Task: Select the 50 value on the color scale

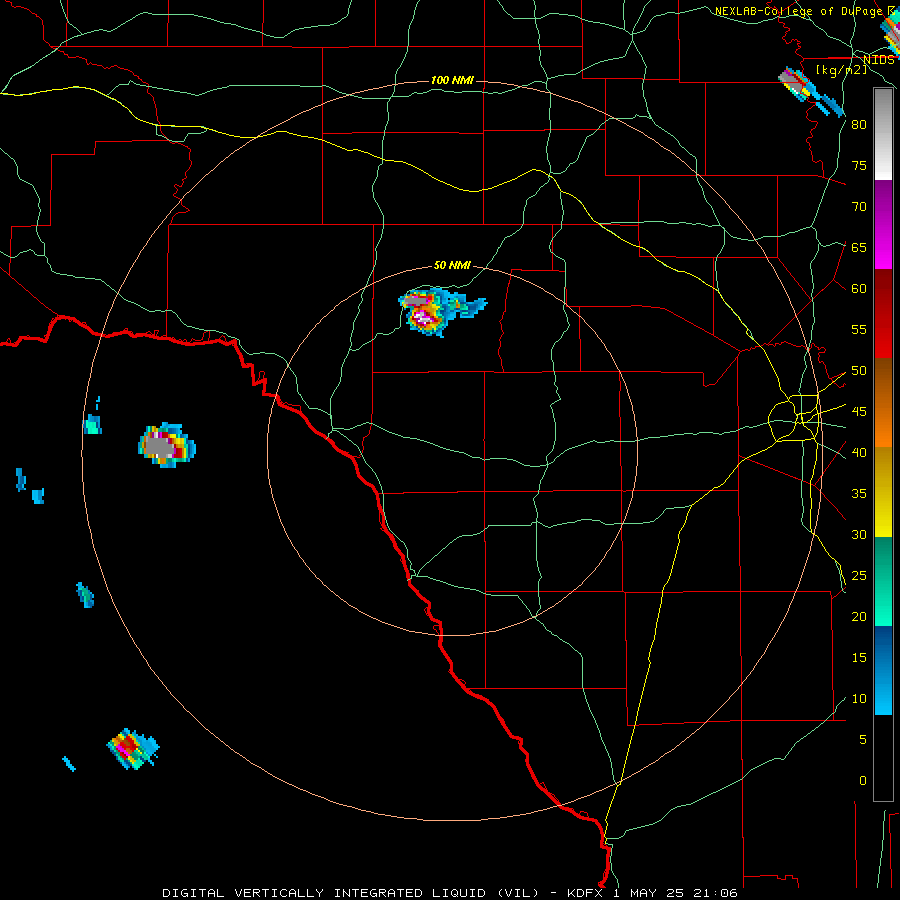Action: click(x=859, y=371)
